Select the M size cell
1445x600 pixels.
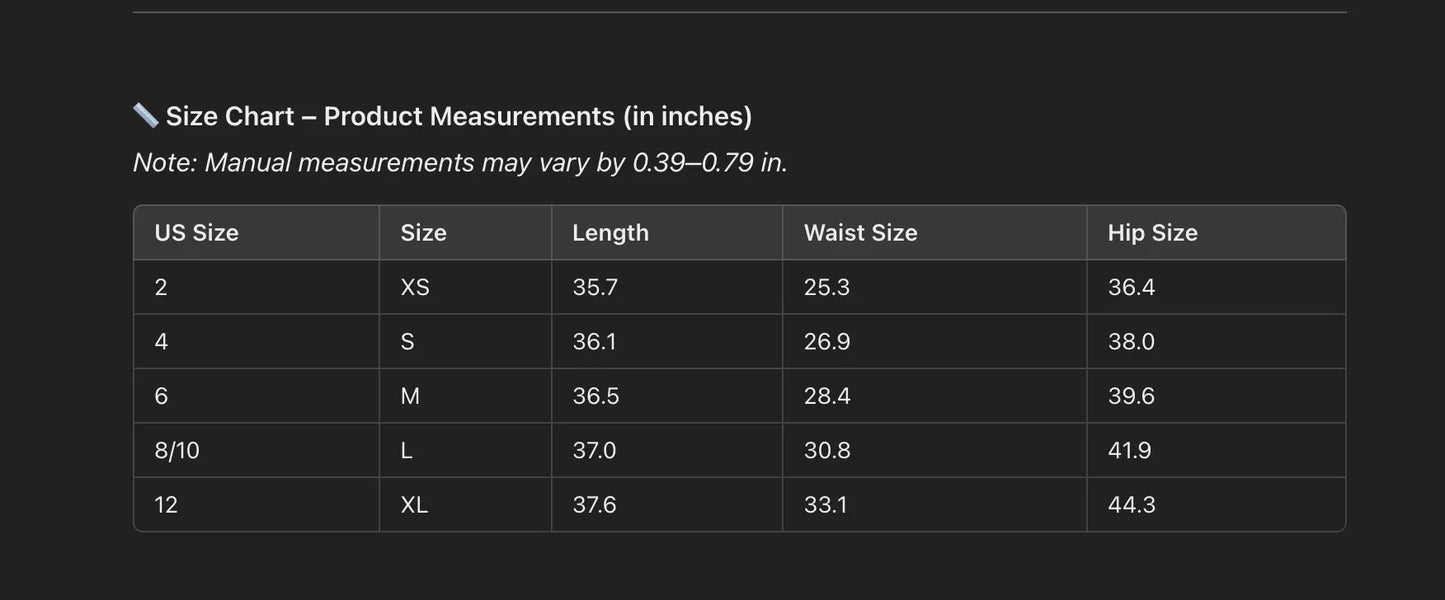point(410,396)
